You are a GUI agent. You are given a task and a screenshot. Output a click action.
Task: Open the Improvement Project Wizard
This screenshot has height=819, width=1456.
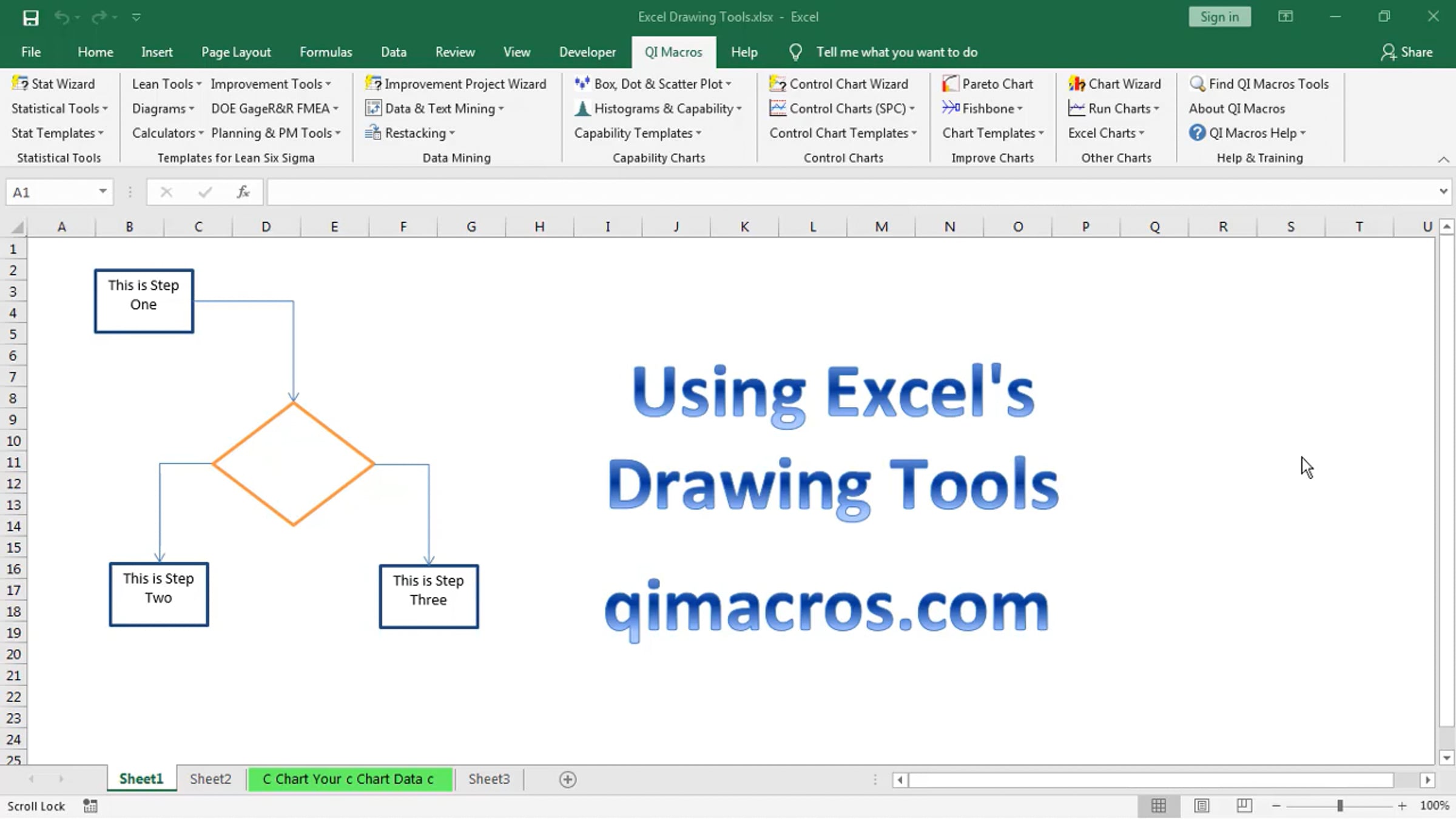click(456, 84)
